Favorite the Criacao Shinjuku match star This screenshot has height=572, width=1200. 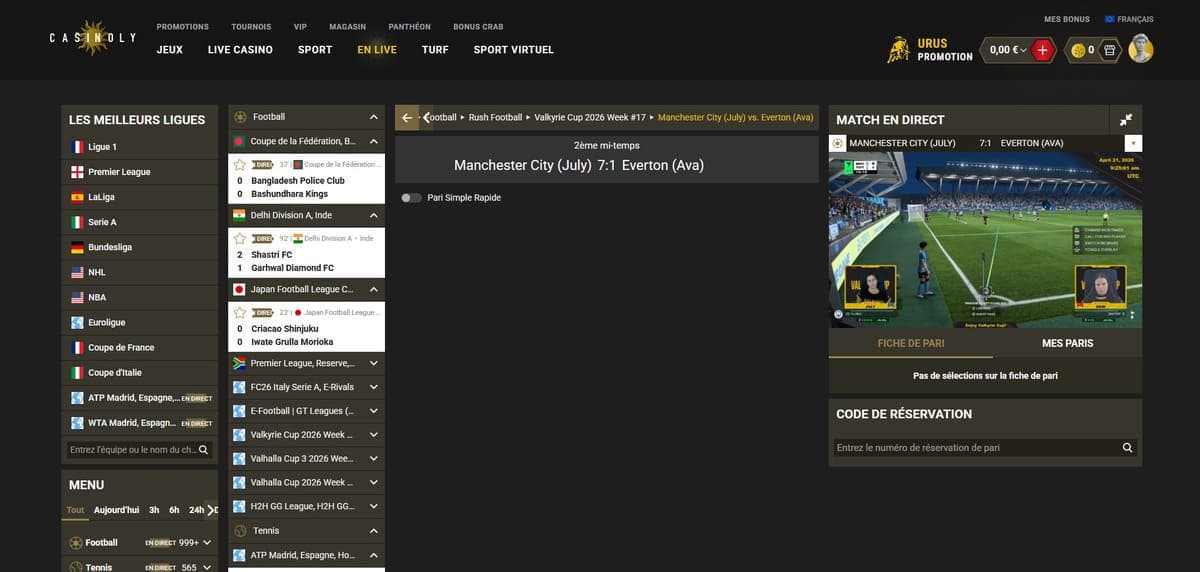click(x=240, y=312)
